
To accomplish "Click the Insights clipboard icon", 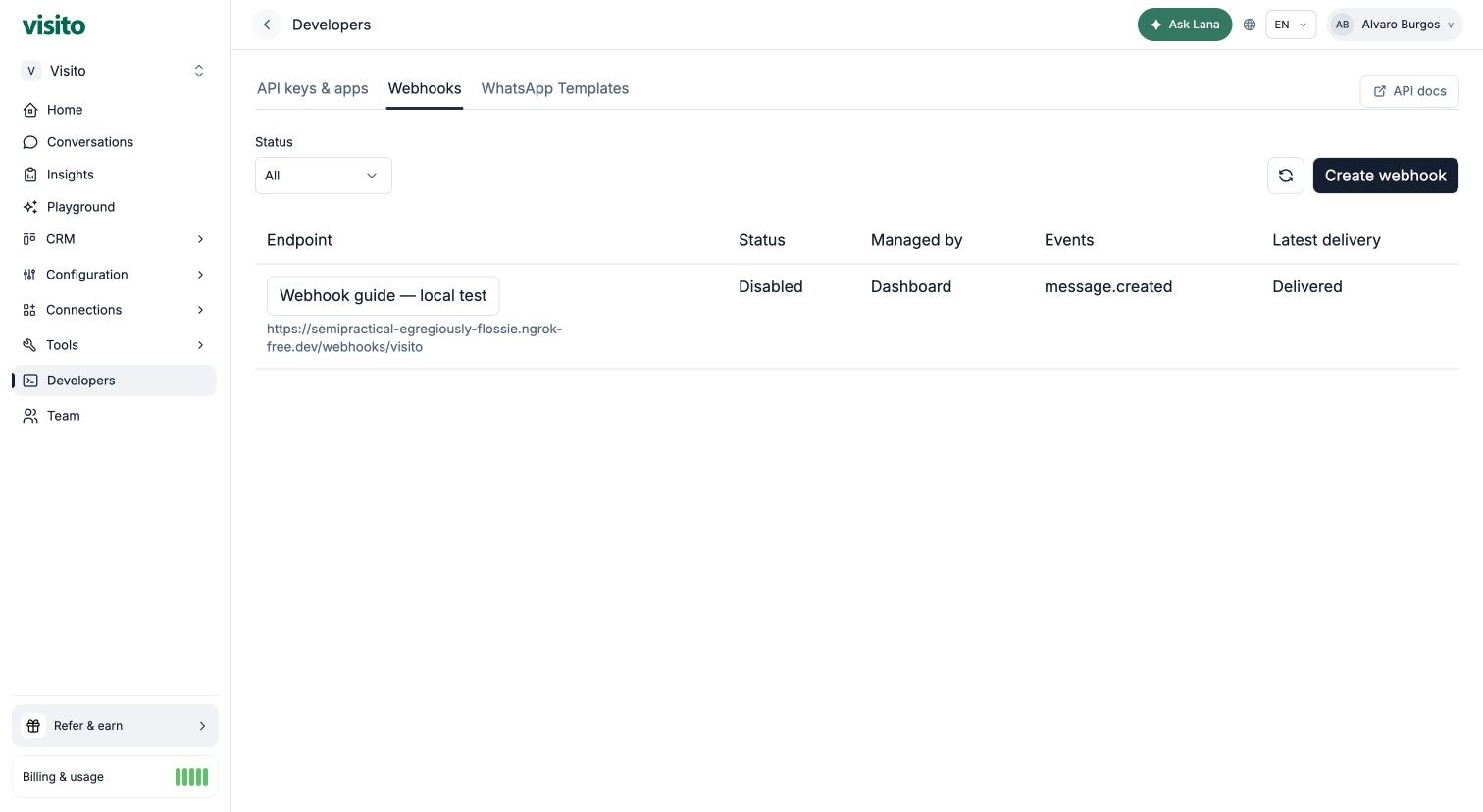I will 30,175.
